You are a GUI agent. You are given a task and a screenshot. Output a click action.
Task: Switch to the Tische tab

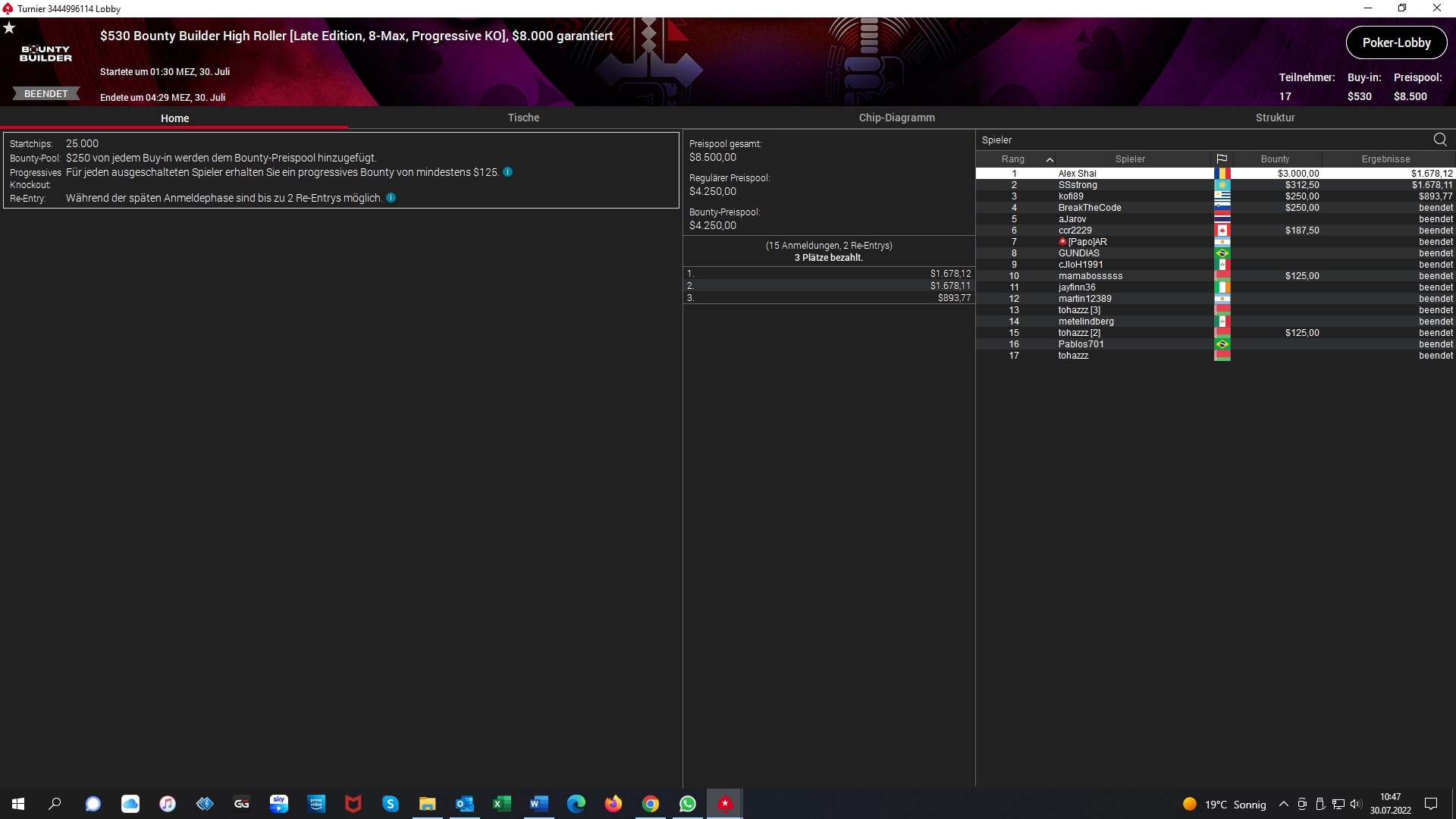(x=523, y=118)
